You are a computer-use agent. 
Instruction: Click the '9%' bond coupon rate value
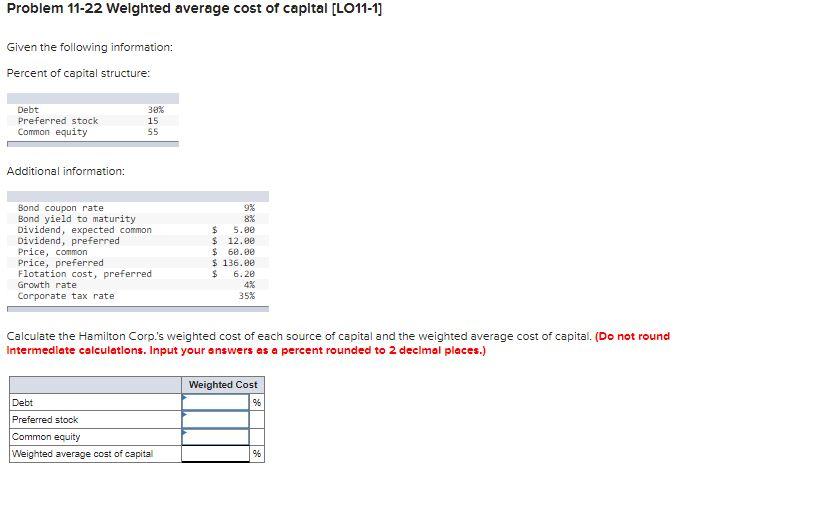[x=249, y=208]
